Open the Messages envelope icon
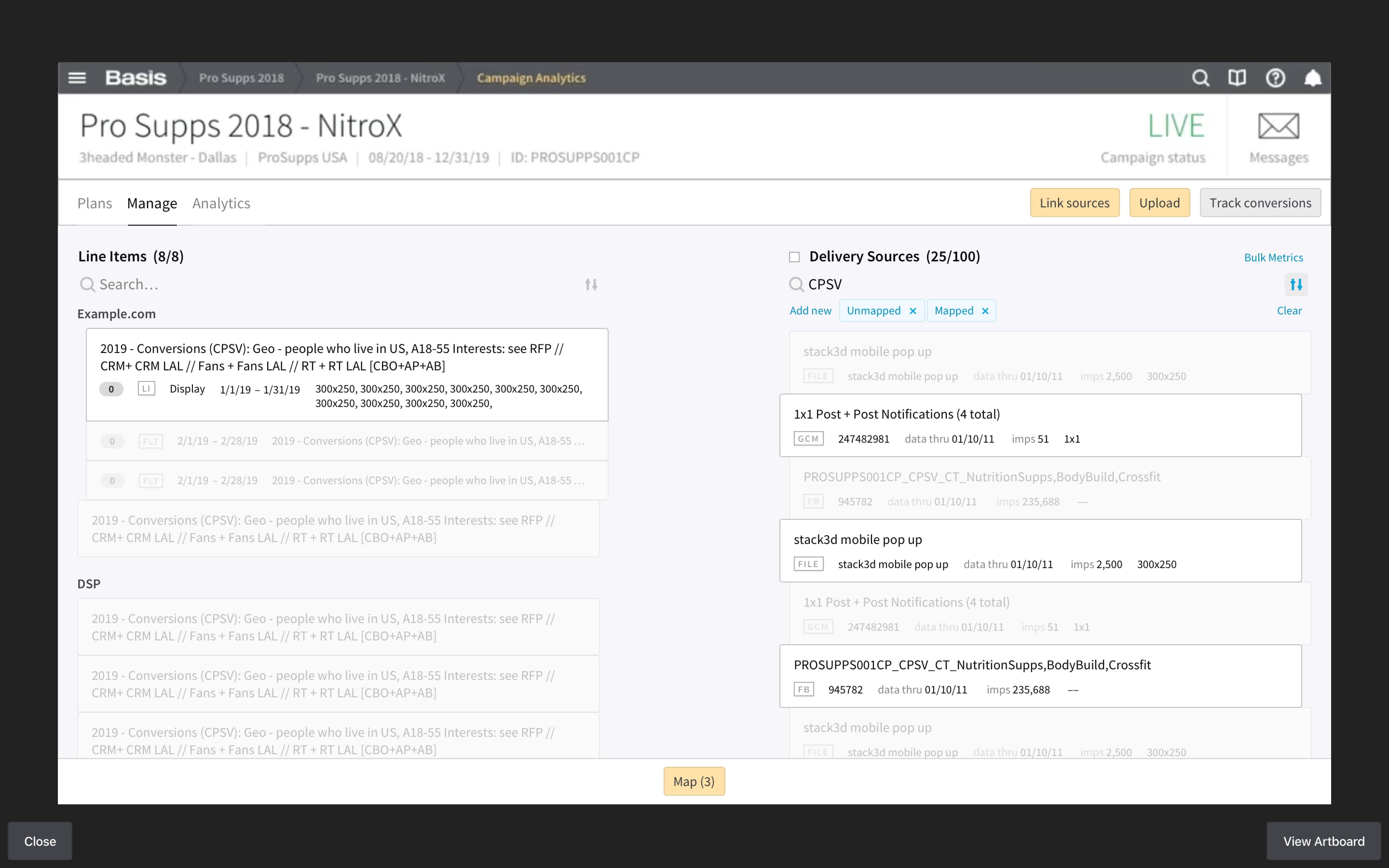 click(1278, 126)
